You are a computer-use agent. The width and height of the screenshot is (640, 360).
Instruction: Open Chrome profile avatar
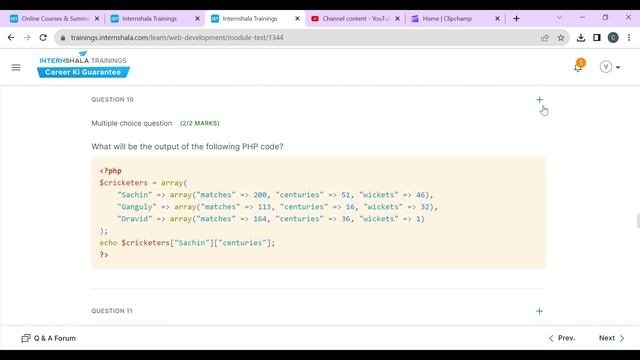[613, 38]
